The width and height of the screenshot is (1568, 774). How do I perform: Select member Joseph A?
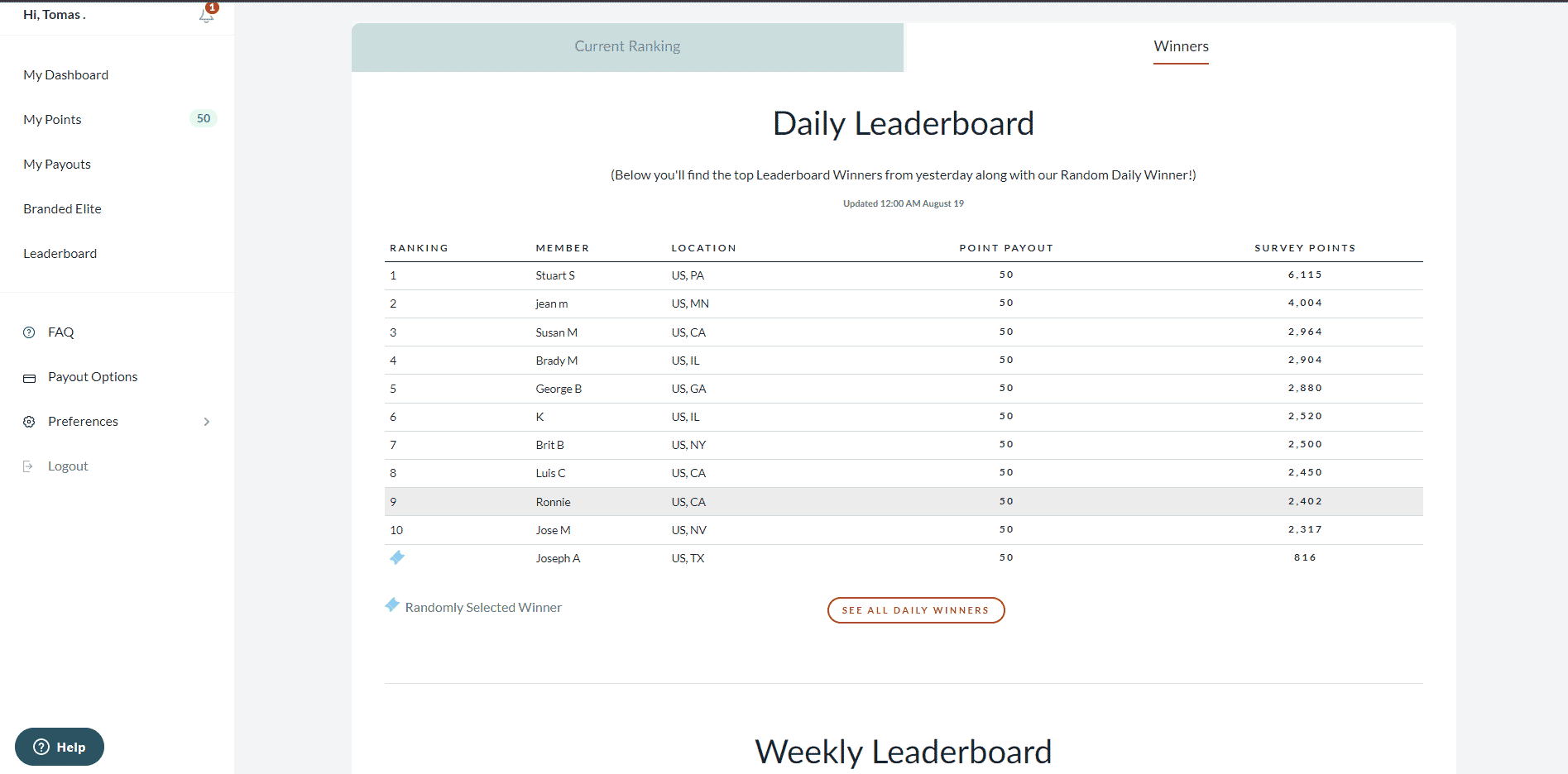point(558,559)
